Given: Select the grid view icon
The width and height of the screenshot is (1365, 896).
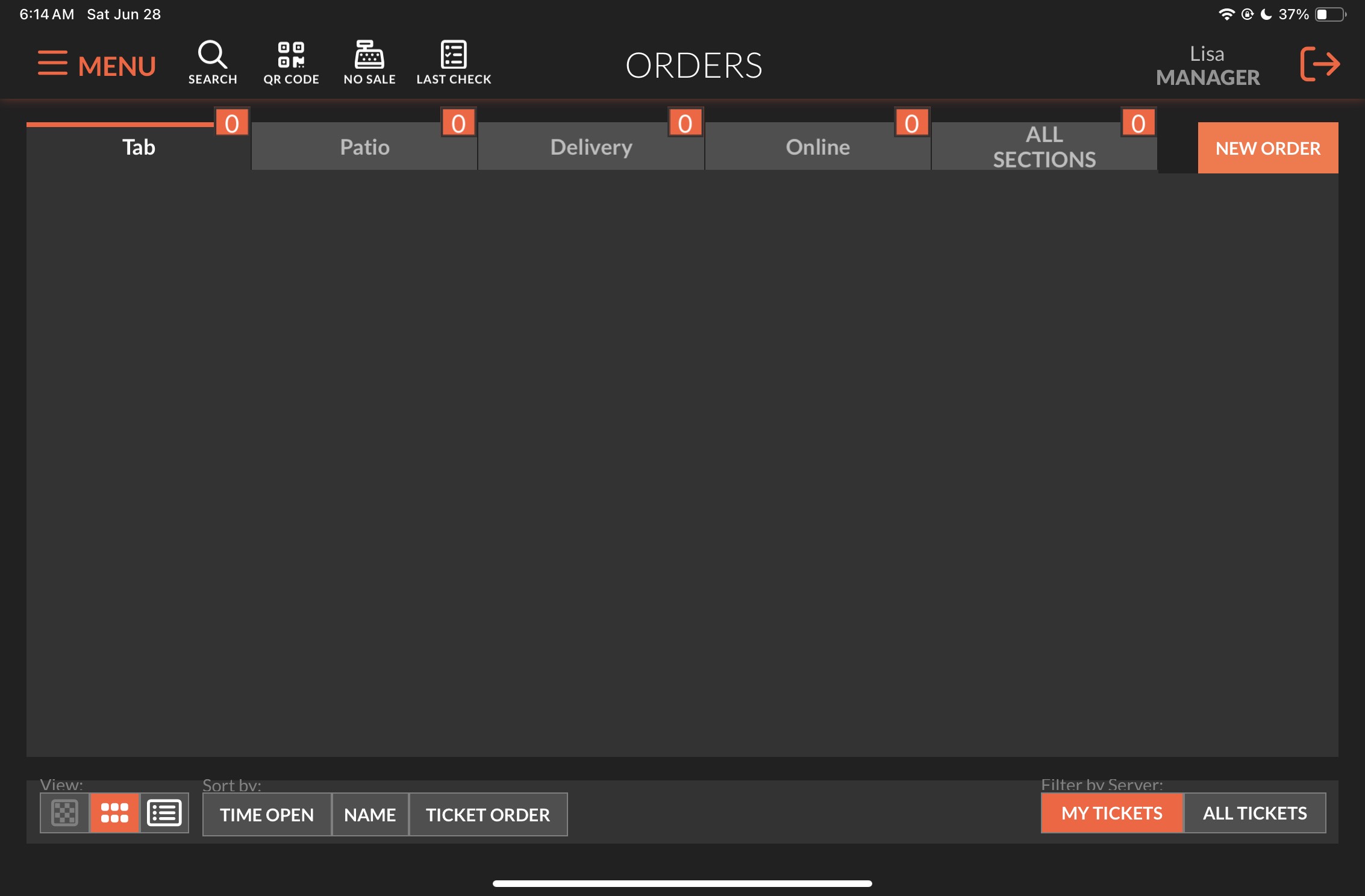Looking at the screenshot, I should pyautogui.click(x=114, y=813).
